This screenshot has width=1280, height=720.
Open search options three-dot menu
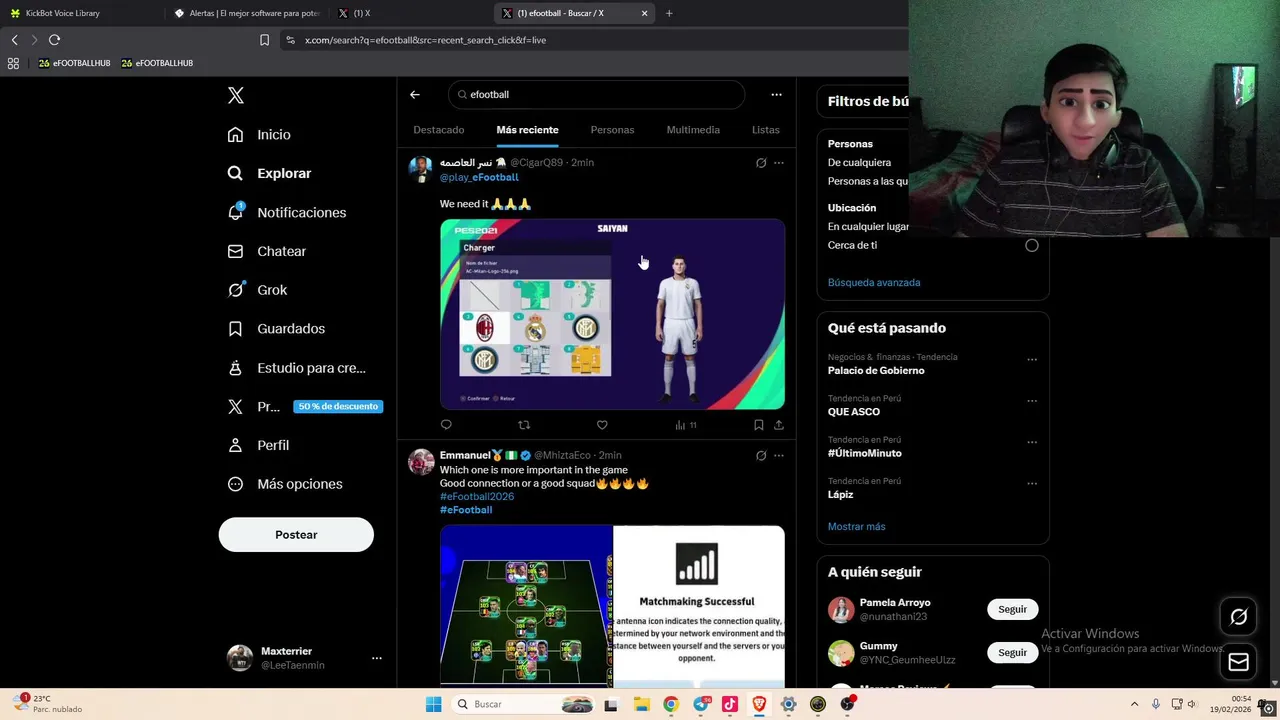click(776, 95)
